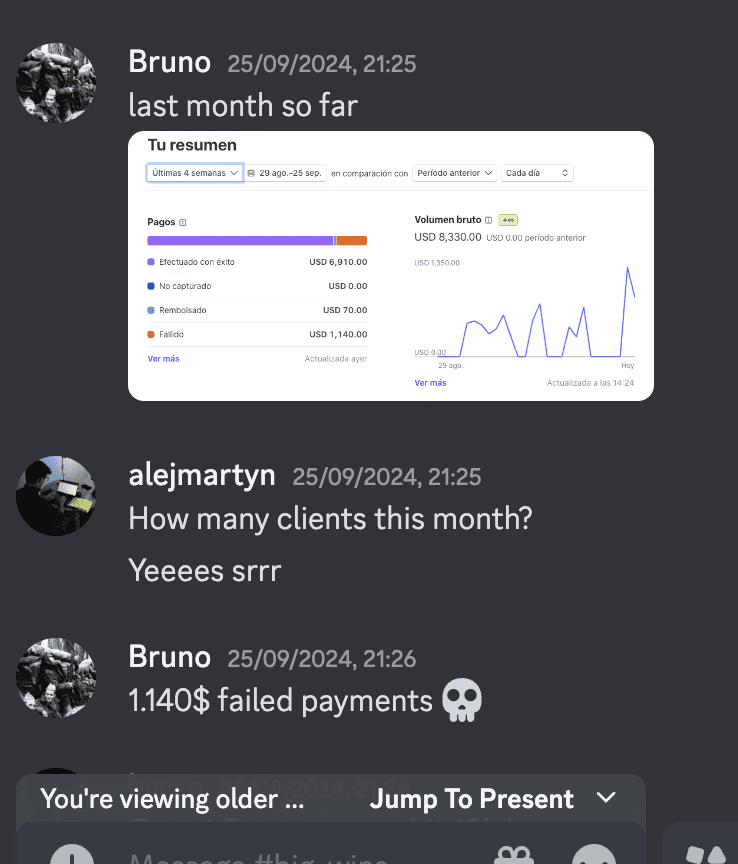Open the emoji picker in message bar
Viewport: 738px width, 864px height.
tap(594, 855)
